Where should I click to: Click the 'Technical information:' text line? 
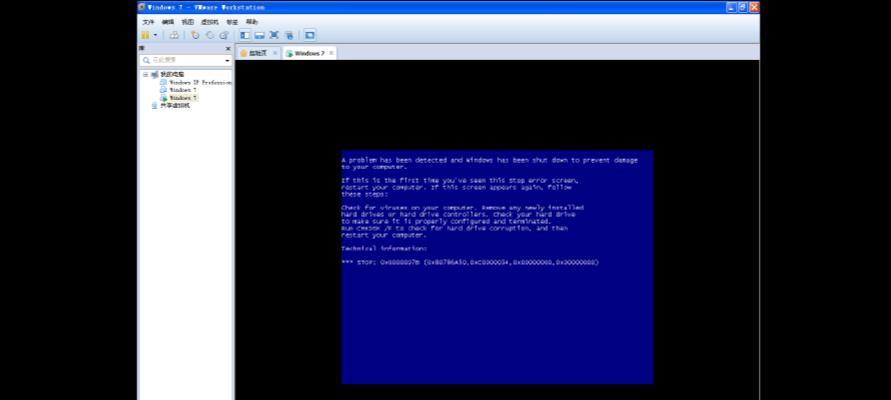tap(384, 249)
